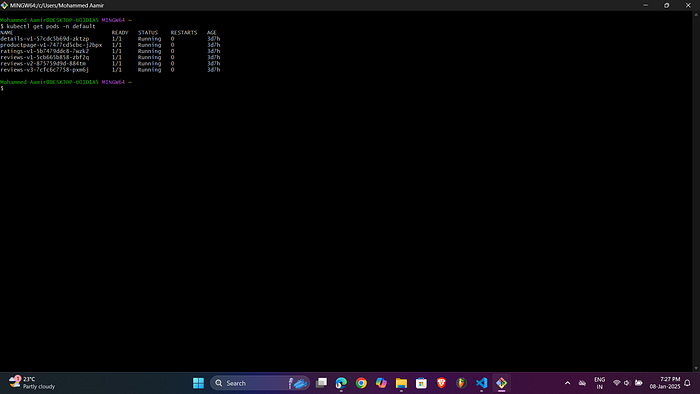Open the Copilot app on taskbar
The width and height of the screenshot is (700, 394).
click(381, 383)
